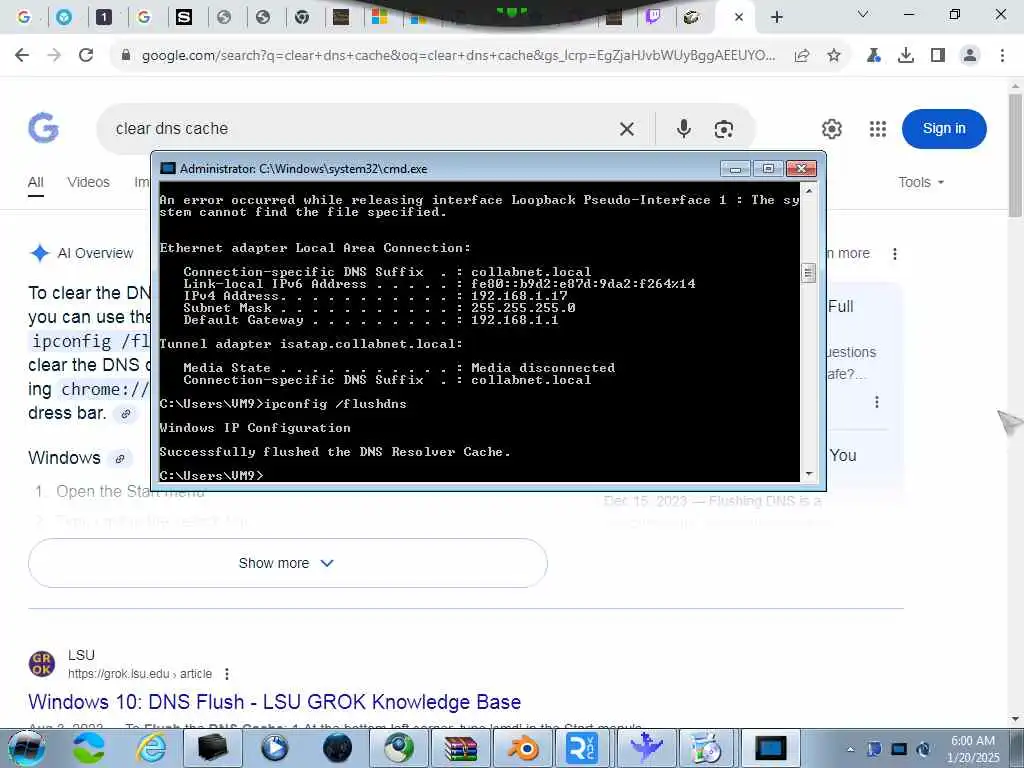Open the cmd window title bar system icon

tap(168, 168)
